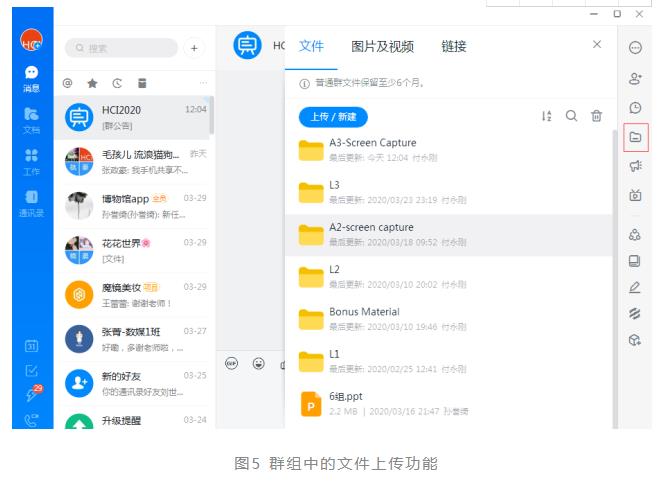
Task: Open 工作 workbench in left navigation
Action: 32,161
